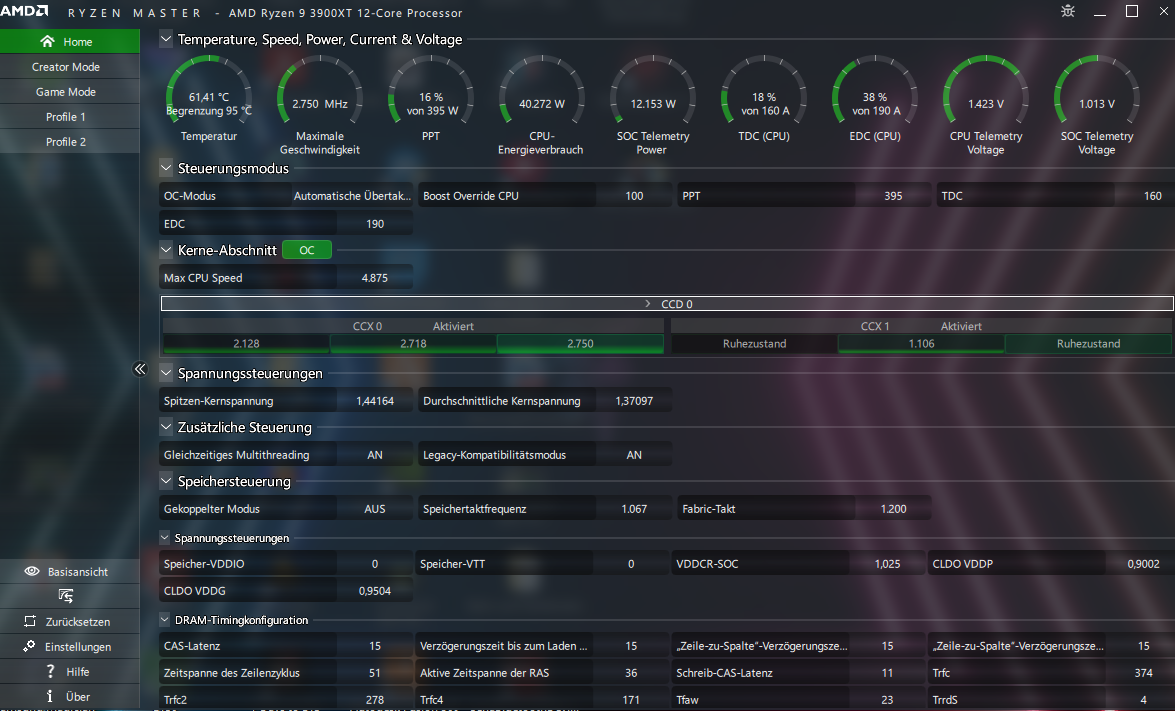The image size is (1175, 711).
Task: Click the Basisansicht button
Action: click(70, 571)
